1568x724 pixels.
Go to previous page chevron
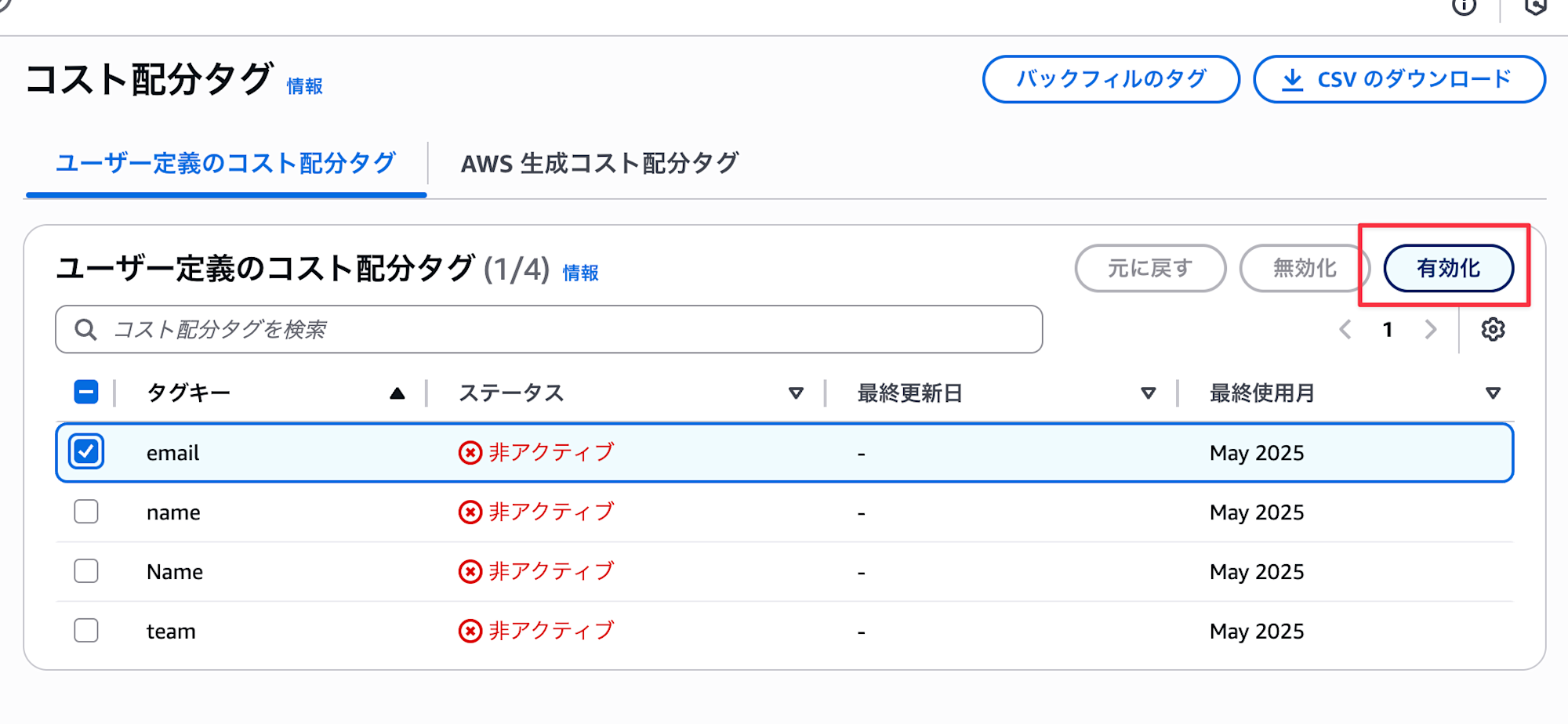[x=1345, y=330]
